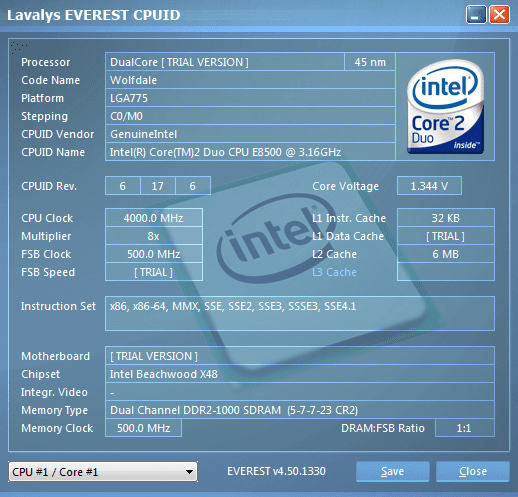This screenshot has height=497, width=518.
Task: Click the Memory Clock '500.0 MHz' value
Action: pos(143,428)
